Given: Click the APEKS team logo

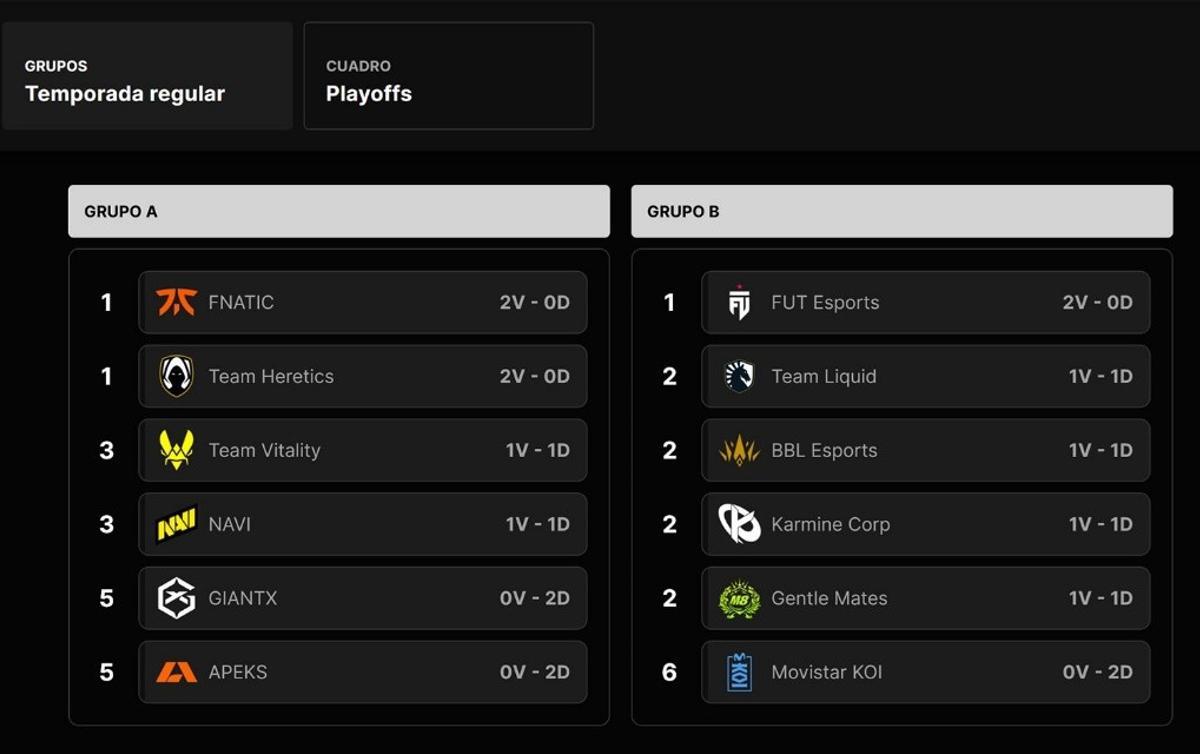Looking at the screenshot, I should (x=176, y=672).
